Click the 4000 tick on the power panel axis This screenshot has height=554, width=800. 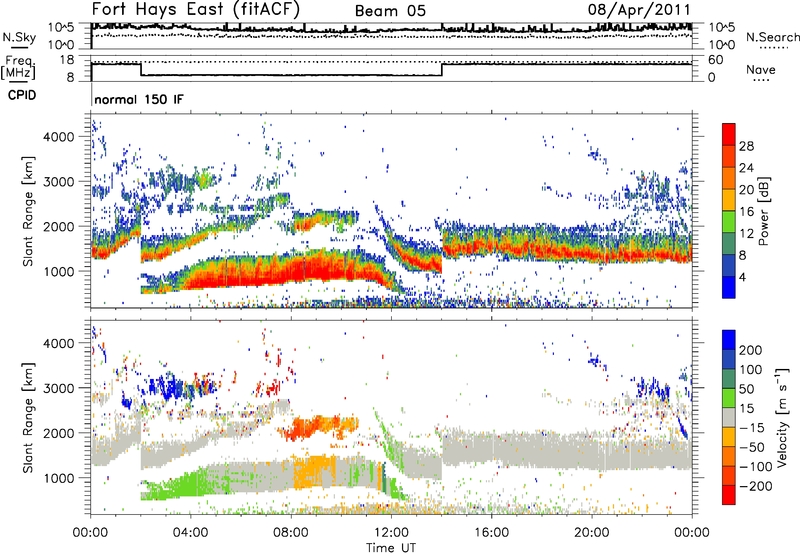point(58,137)
